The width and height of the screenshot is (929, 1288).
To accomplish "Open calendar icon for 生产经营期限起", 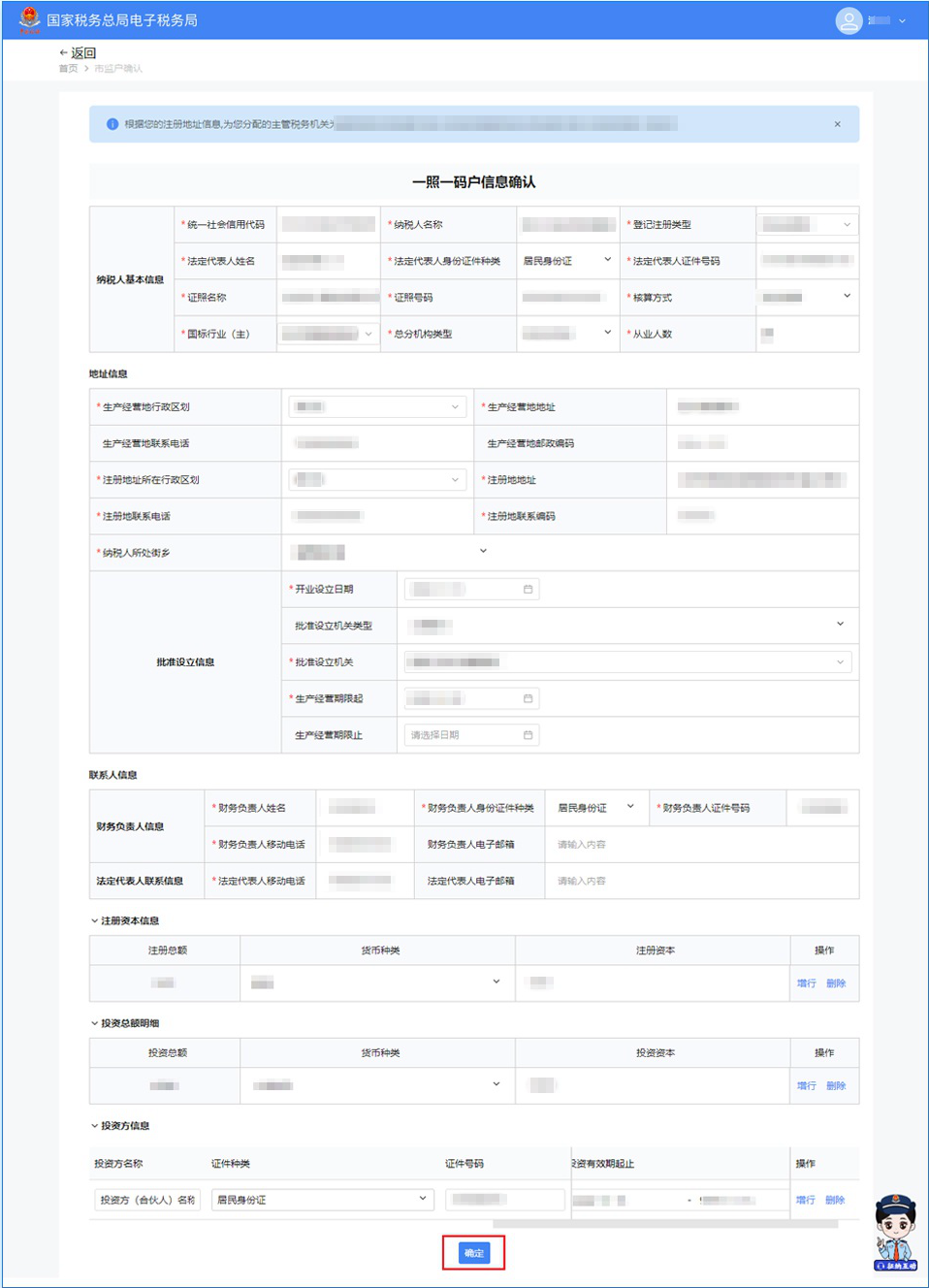I will (x=528, y=698).
